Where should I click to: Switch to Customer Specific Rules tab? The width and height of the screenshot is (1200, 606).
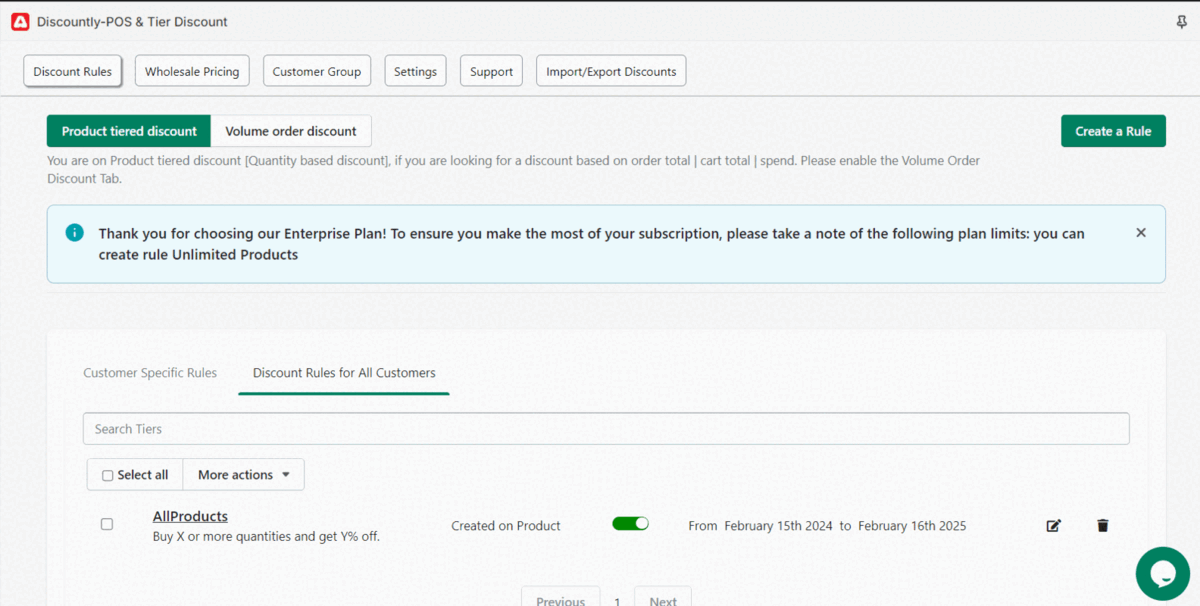point(150,373)
